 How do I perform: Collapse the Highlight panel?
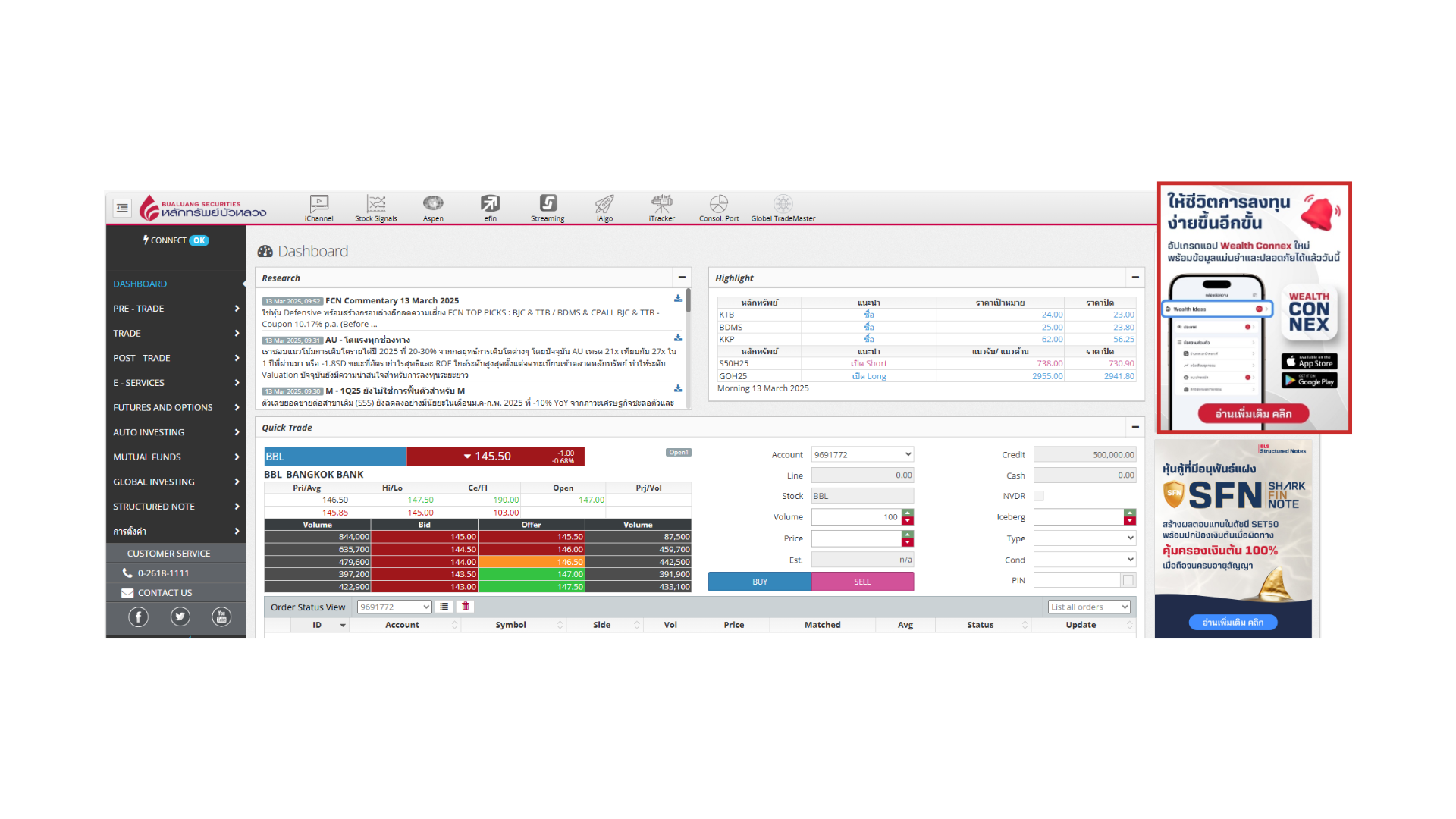1135,278
